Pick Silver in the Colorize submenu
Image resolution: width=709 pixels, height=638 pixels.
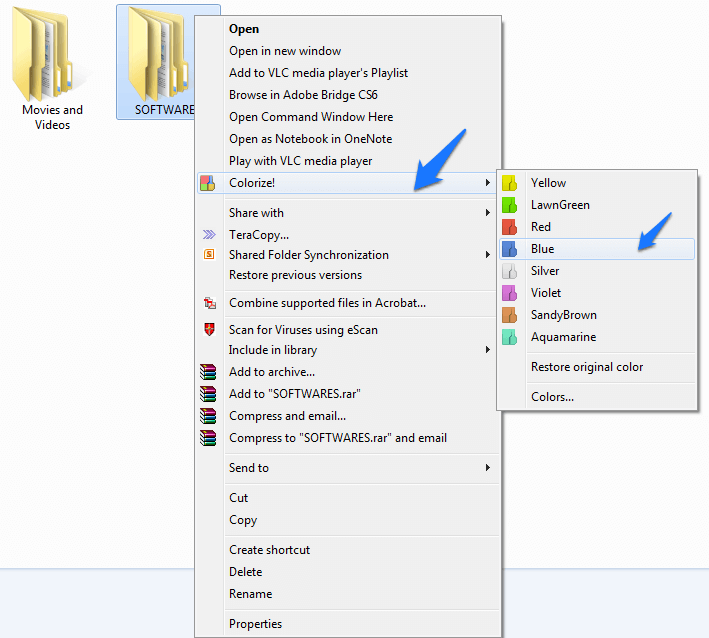[597, 271]
